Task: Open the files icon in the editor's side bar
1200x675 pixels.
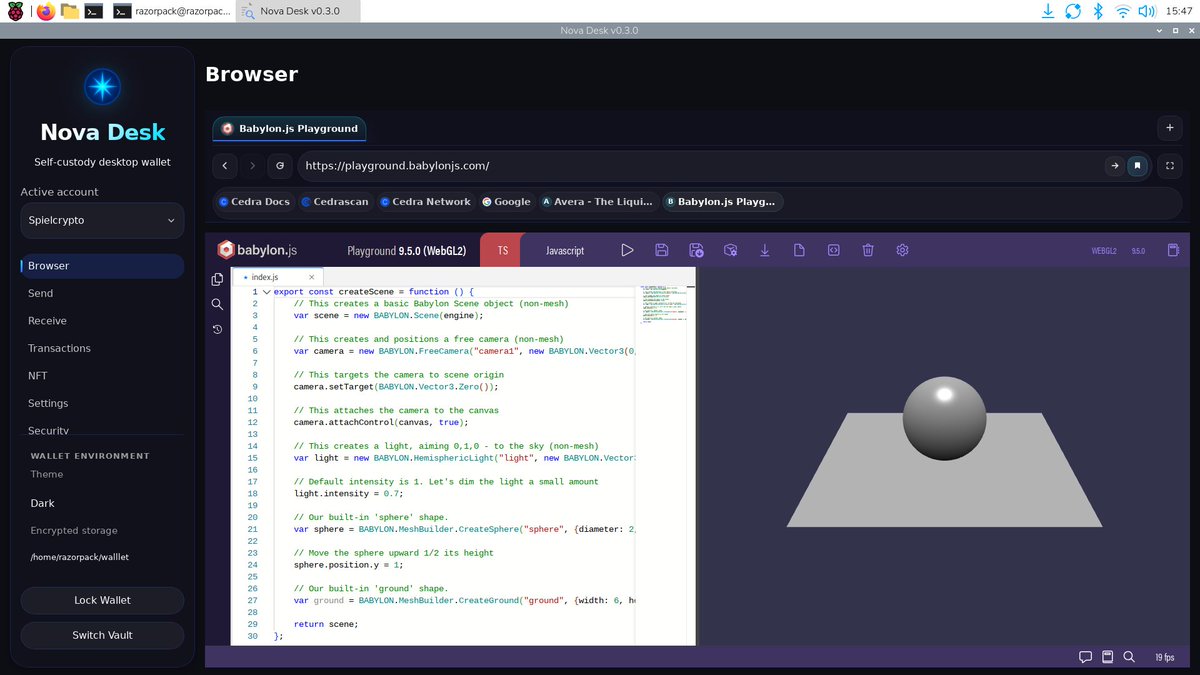Action: (x=217, y=279)
